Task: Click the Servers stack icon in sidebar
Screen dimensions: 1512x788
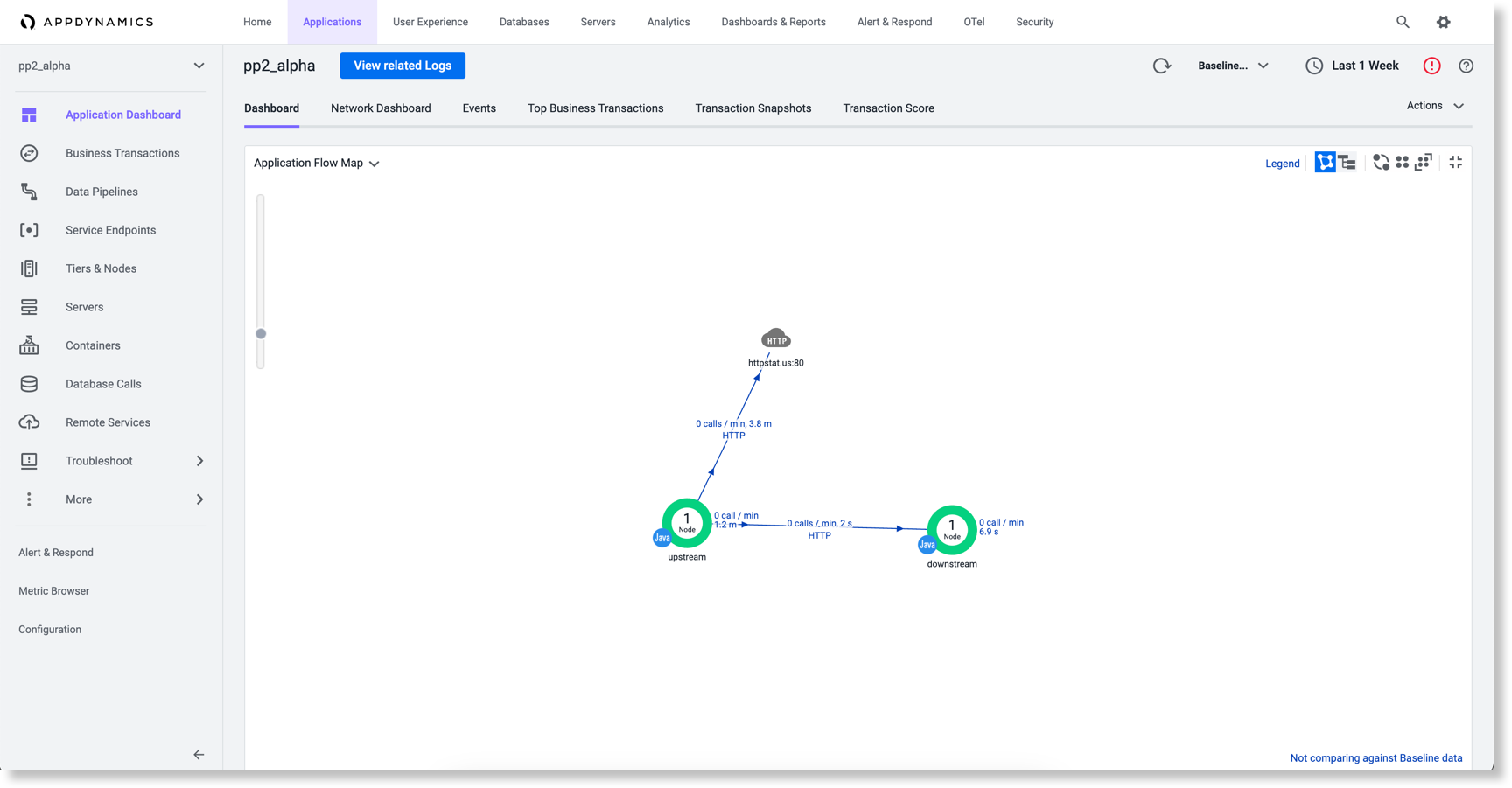Action: pos(29,307)
